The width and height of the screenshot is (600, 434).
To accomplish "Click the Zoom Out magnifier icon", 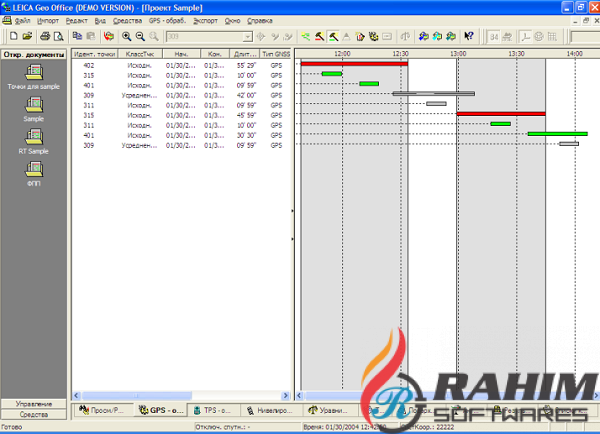I will pos(140,36).
